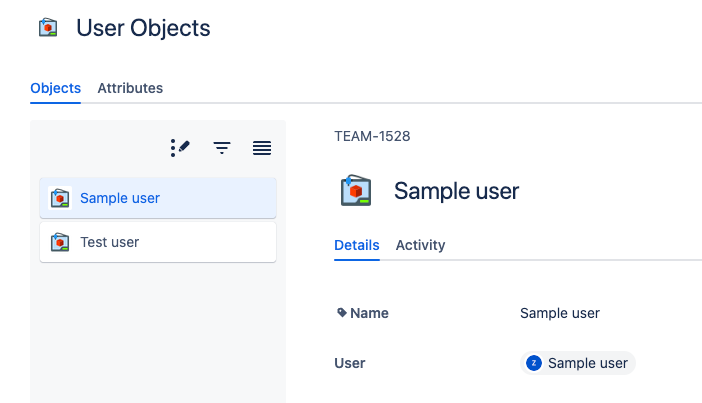This screenshot has height=403, width=702.
Task: Click the Sample user object heading
Action: [x=456, y=190]
